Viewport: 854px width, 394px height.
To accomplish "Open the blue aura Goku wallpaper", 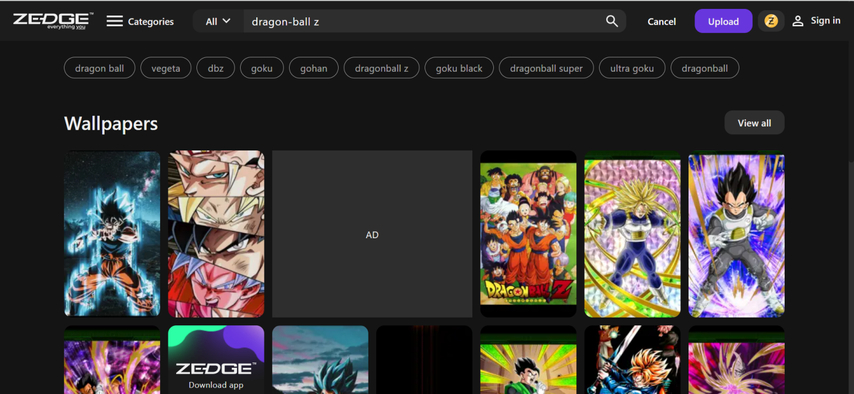I will pos(112,234).
